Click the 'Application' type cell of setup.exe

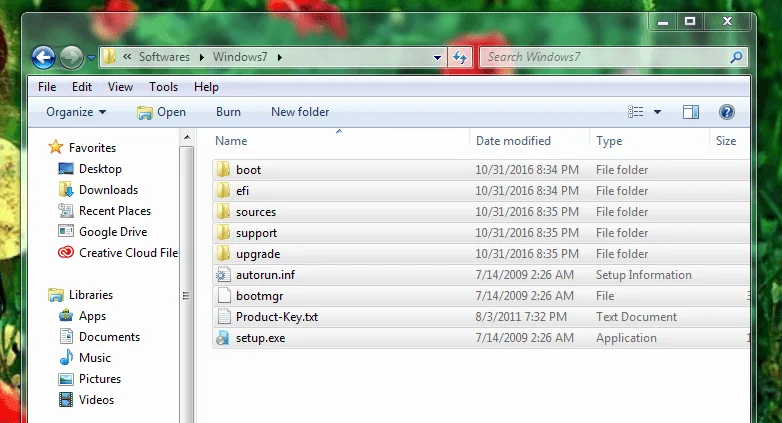[x=626, y=338]
